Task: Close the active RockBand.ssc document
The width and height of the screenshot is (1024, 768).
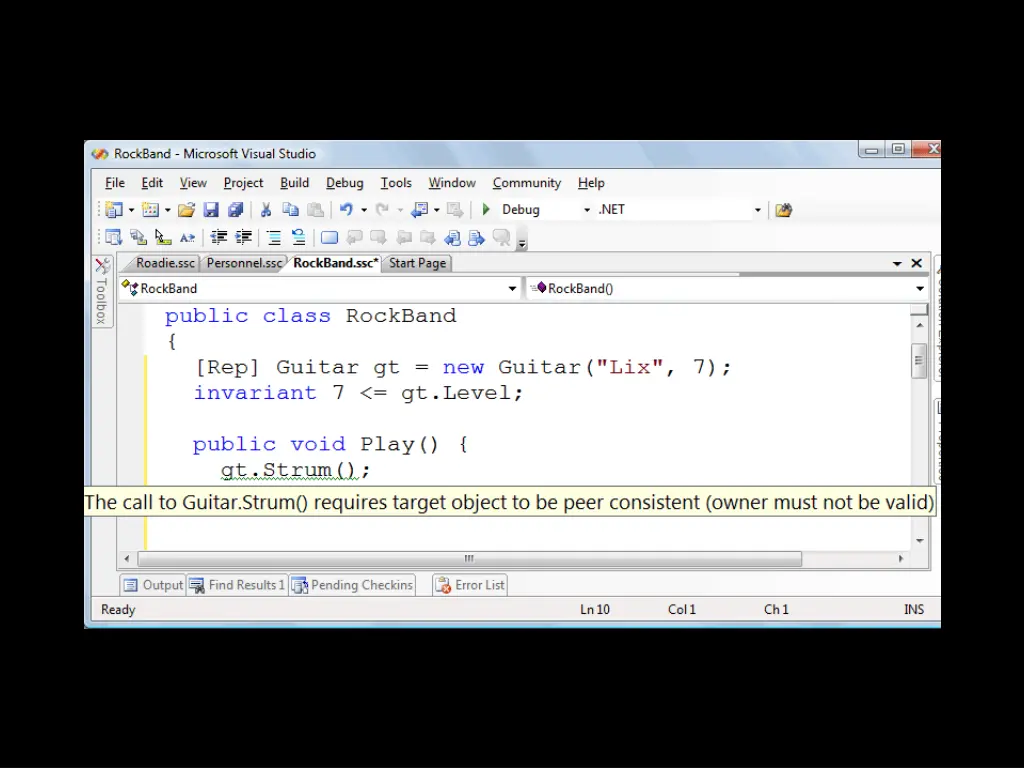Action: click(x=917, y=263)
